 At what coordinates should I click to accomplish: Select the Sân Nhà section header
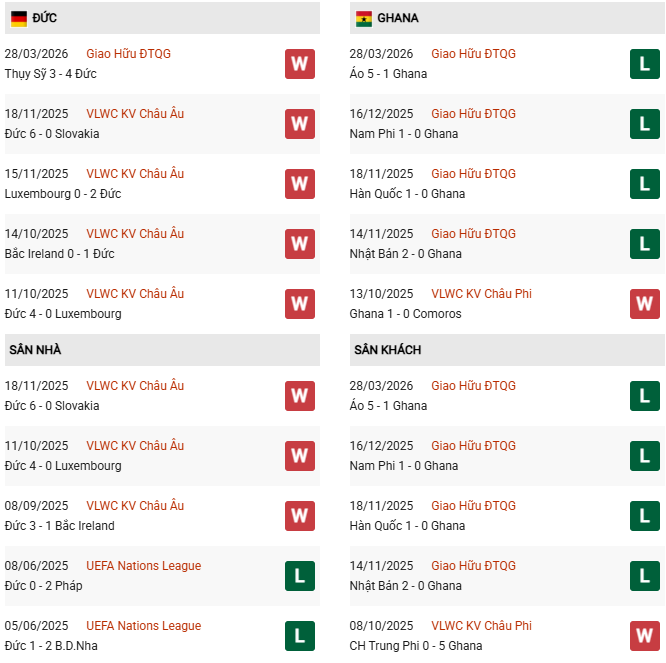tap(35, 350)
